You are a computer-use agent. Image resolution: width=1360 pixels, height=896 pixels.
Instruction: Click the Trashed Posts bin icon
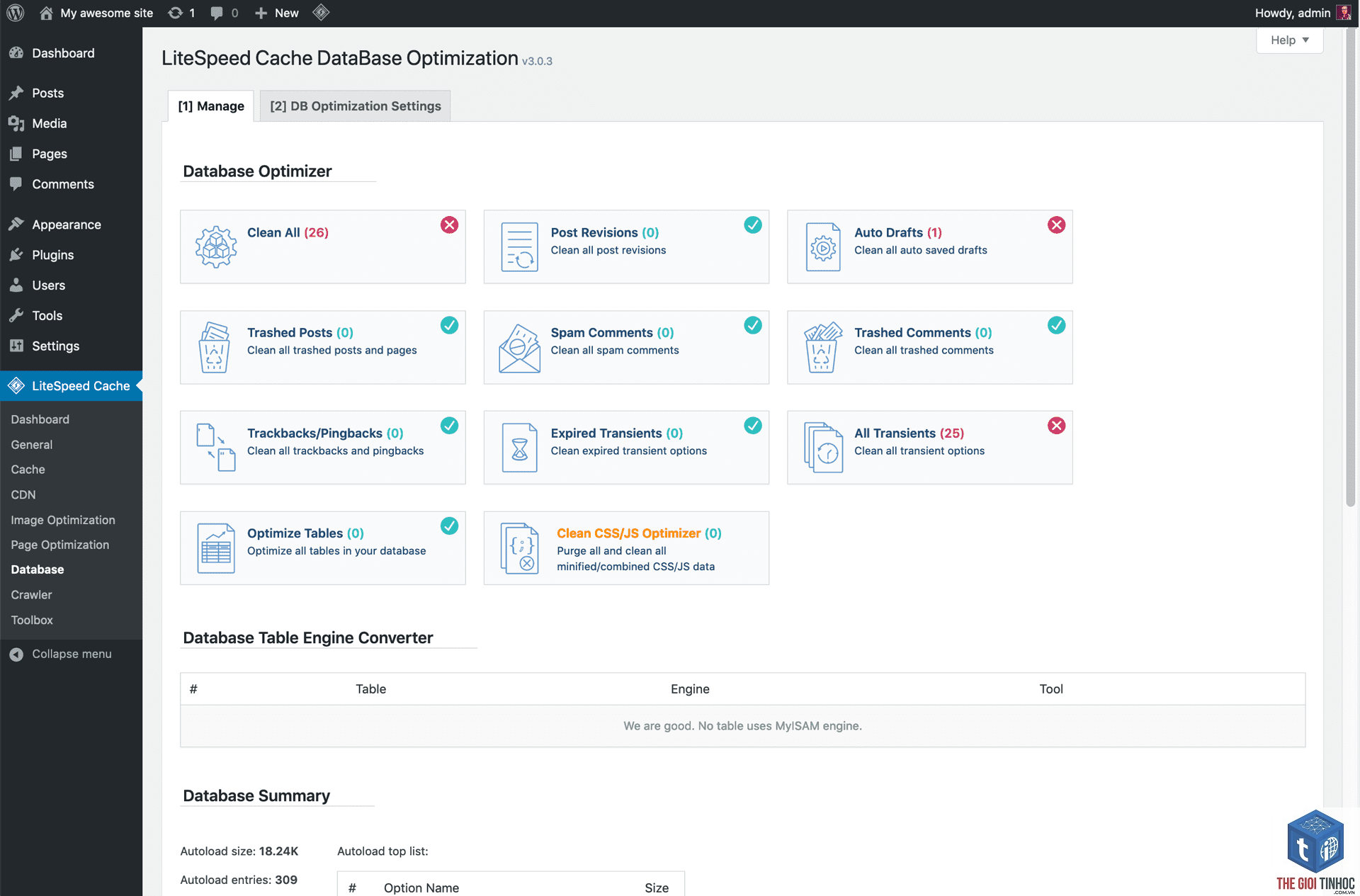[x=215, y=347]
